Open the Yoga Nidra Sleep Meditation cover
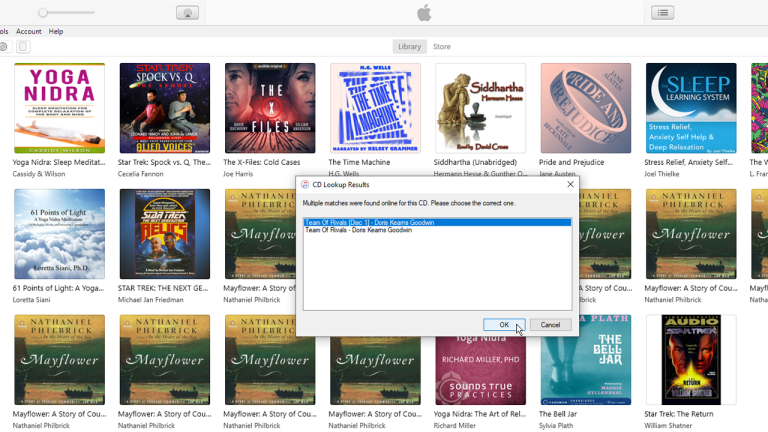 [x=59, y=108]
